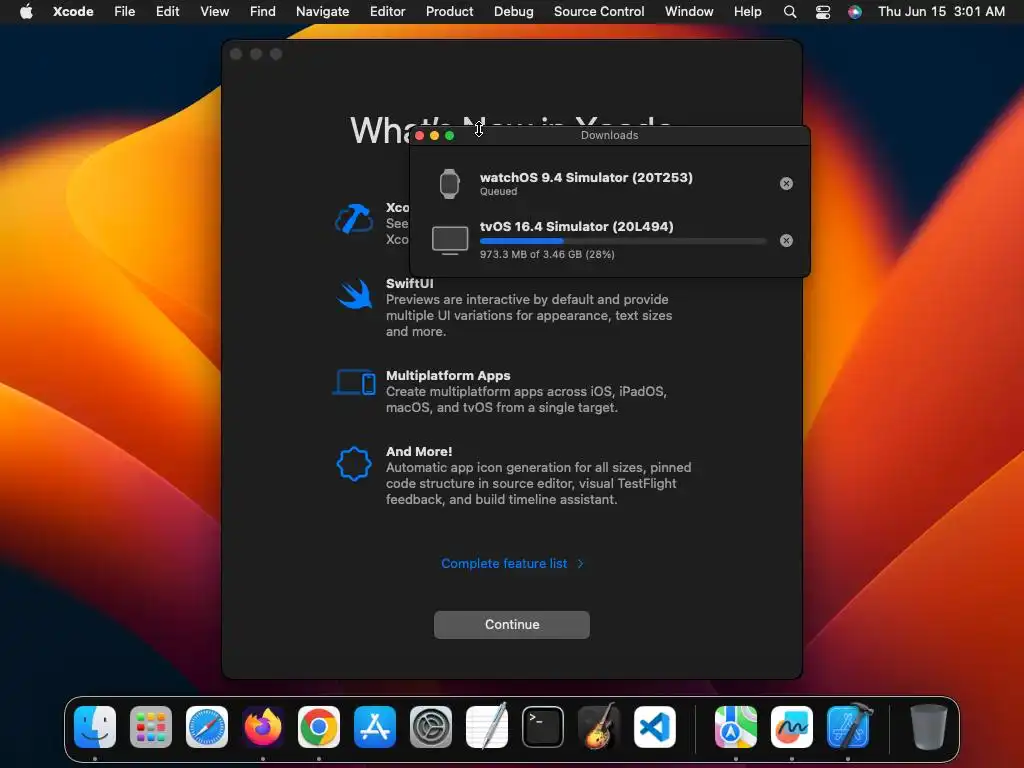The image size is (1024, 768).
Task: Click the Xcode Cloud hammer icon
Action: (354, 219)
